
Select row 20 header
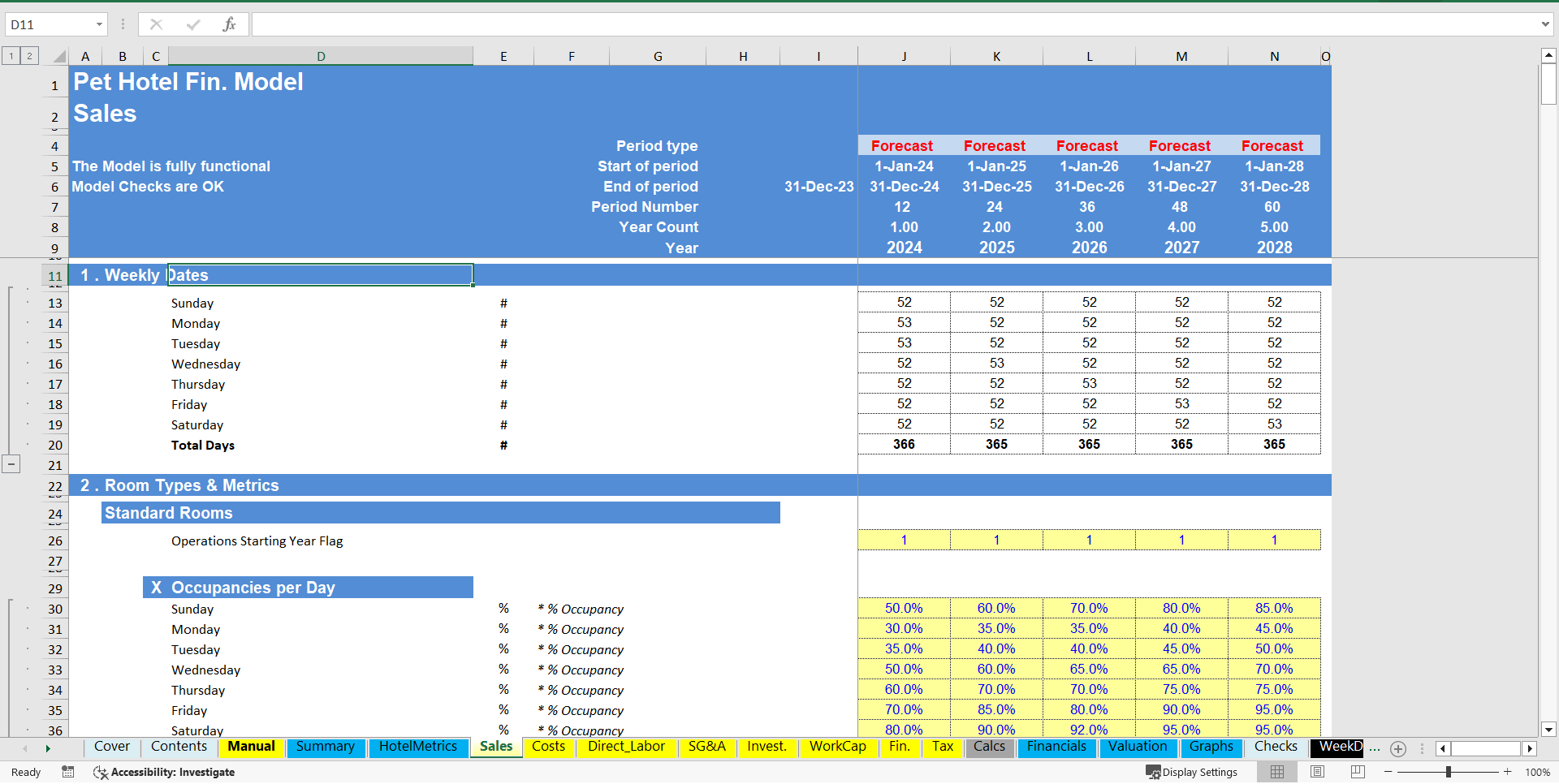tap(54, 445)
